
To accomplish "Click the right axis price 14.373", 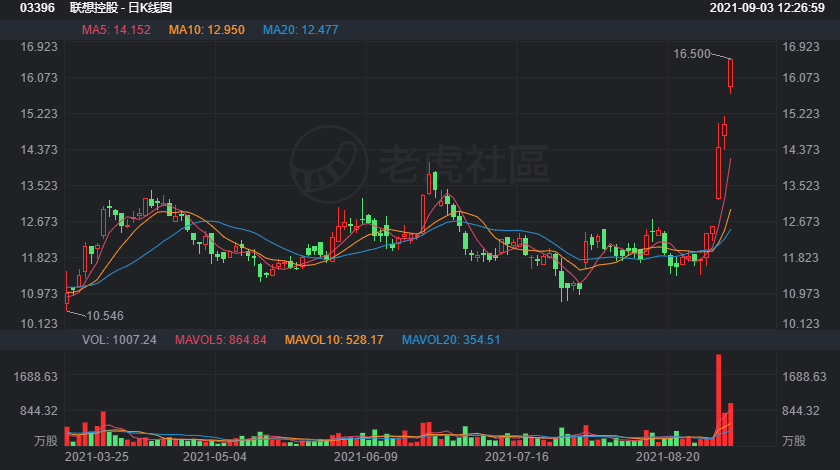I will pos(801,150).
